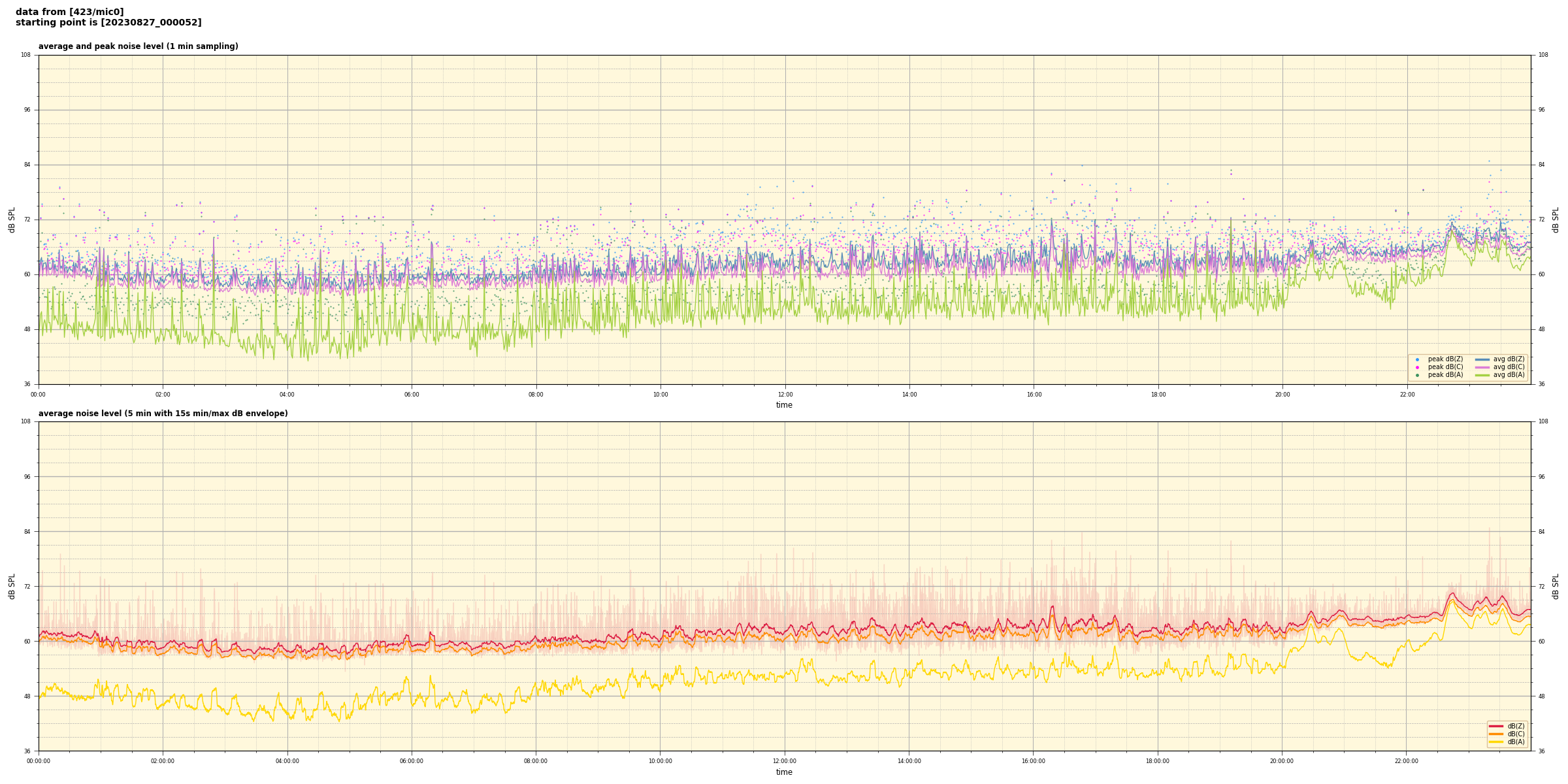Click the 'data from [423/mic0]' header text
Viewport: 1568px width, 784px height.
[69, 12]
